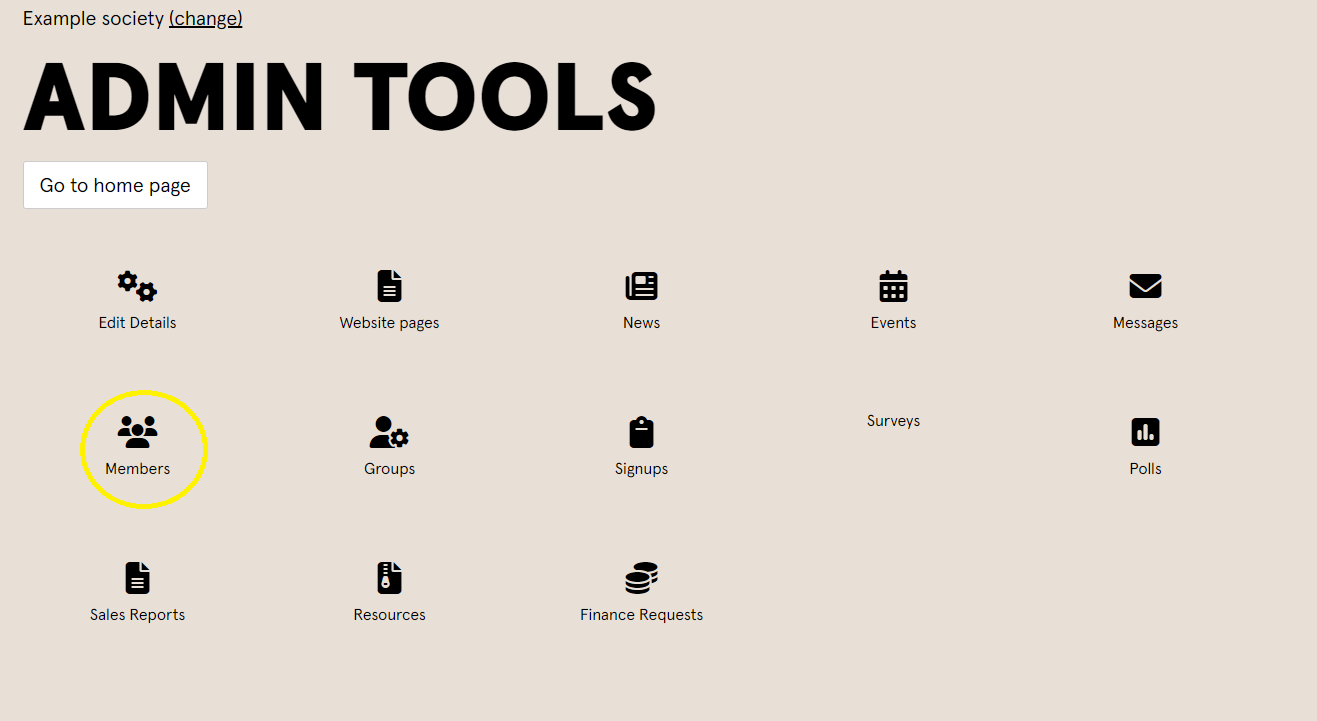The width and height of the screenshot is (1317, 721).
Task: Open the Sales Reports file icon
Action: 137,578
